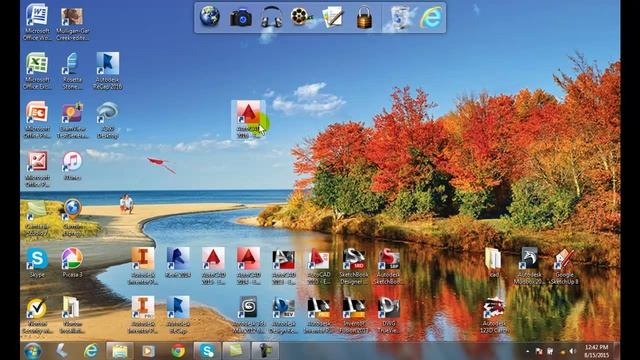Select the Picasa 3 desktop shortcut

[72, 263]
